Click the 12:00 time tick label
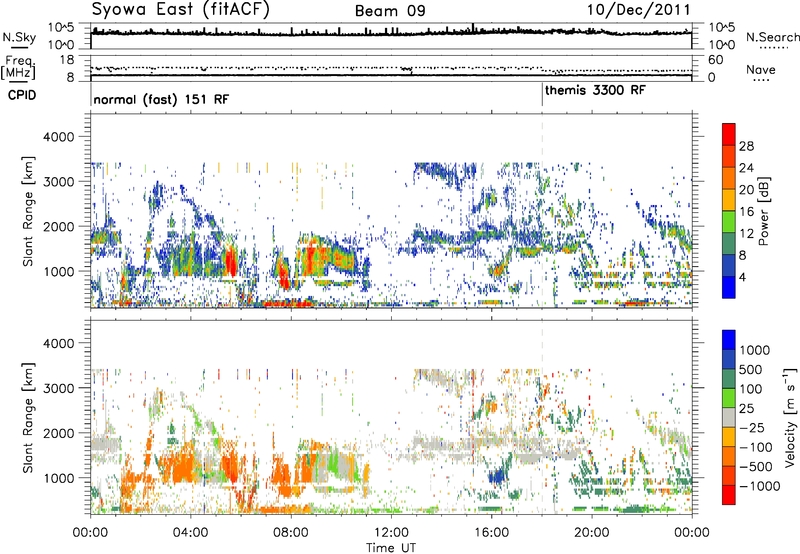 (x=391, y=533)
